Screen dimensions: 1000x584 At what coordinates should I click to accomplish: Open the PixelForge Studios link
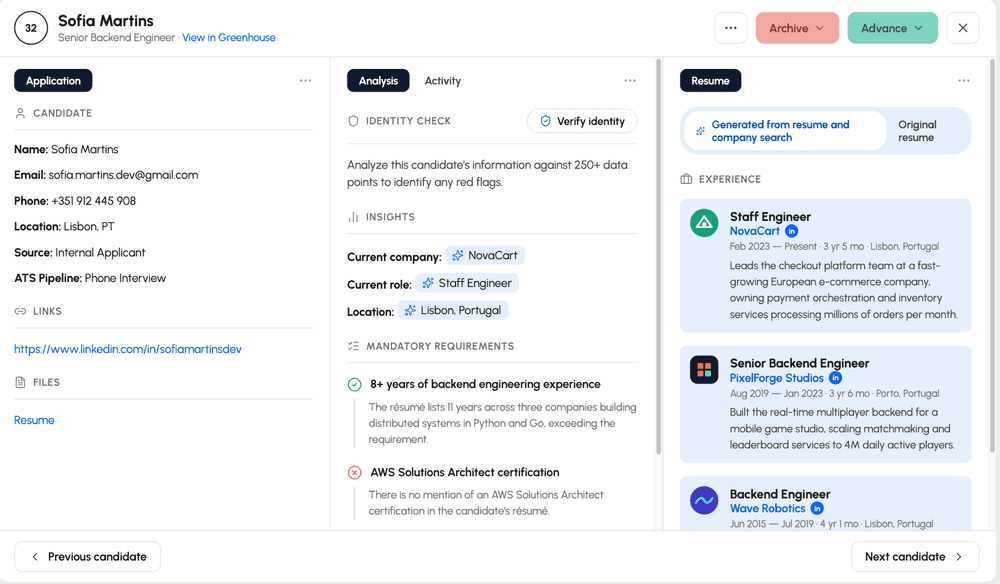(777, 378)
